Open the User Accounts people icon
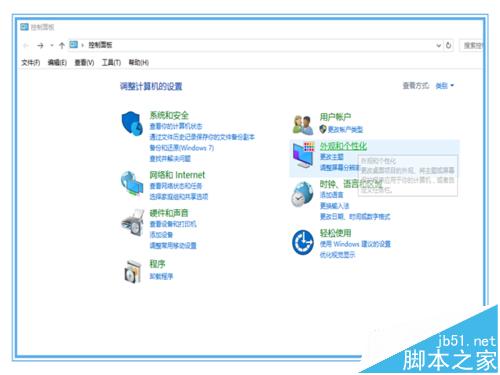This screenshot has width=500, height=375. [303, 125]
